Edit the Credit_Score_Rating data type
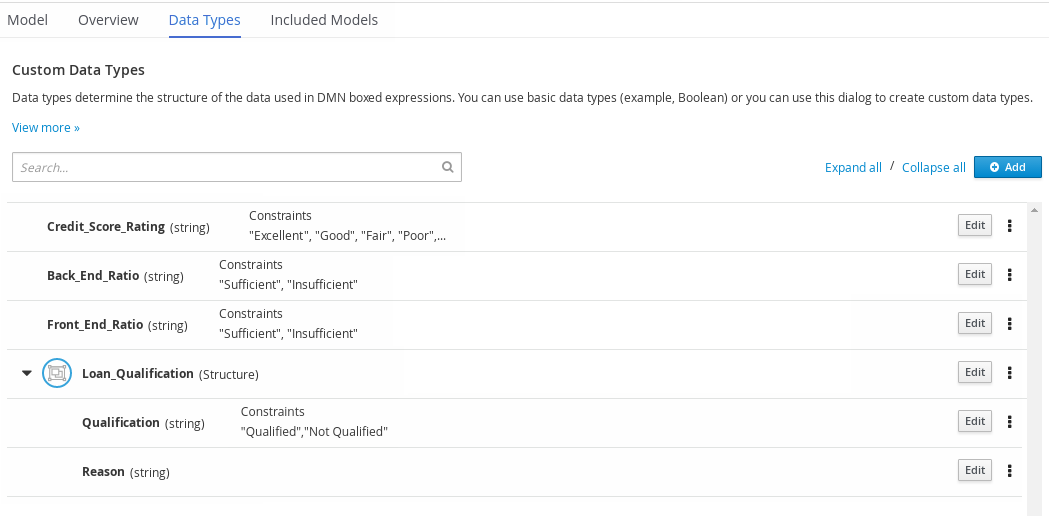Viewport: 1049px width, 516px height. click(x=974, y=226)
